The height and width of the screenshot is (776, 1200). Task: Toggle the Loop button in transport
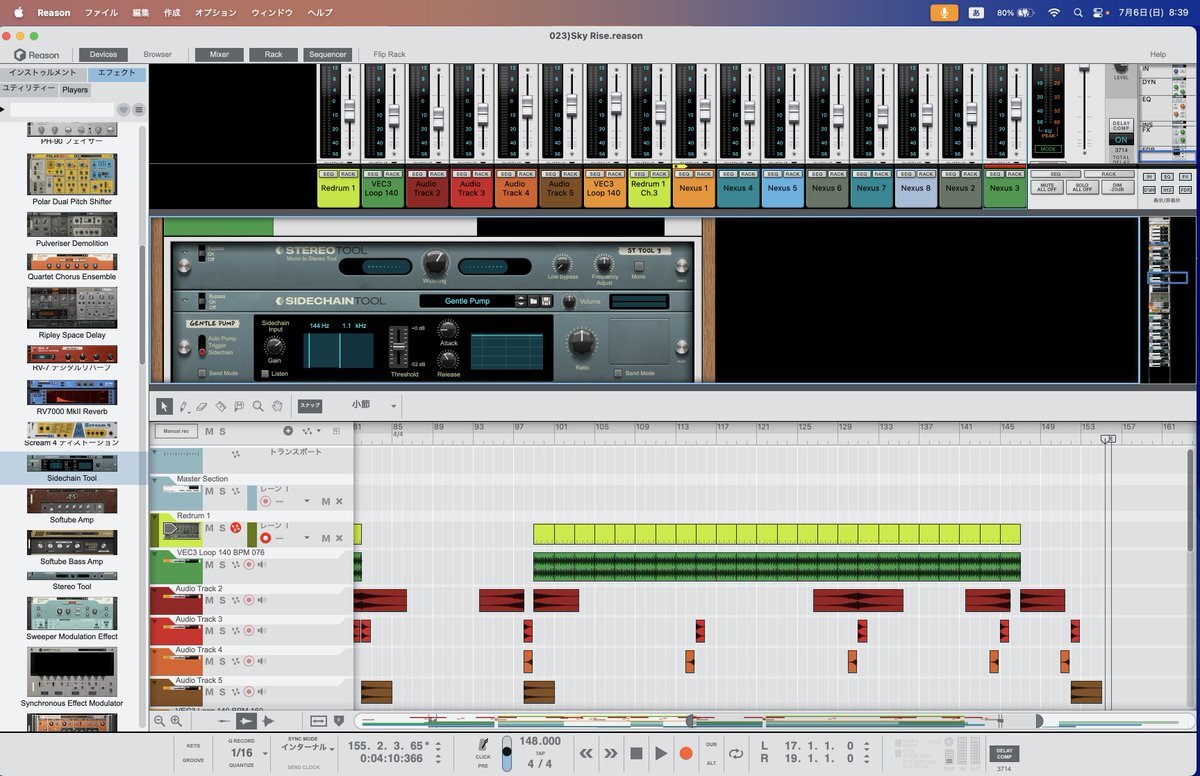pyautogui.click(x=736, y=753)
